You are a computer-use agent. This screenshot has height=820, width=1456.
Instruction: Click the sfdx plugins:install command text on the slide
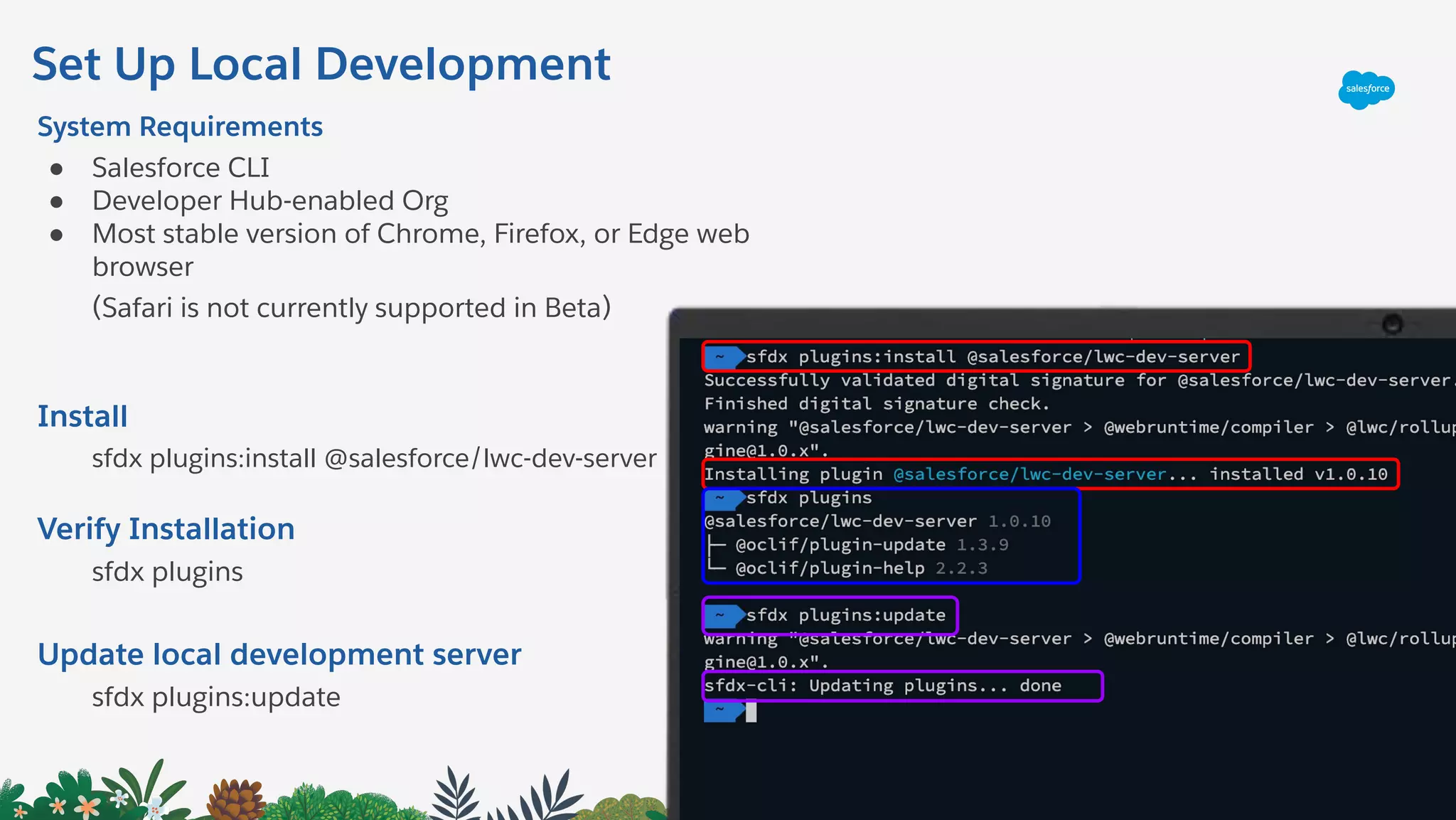click(x=374, y=459)
